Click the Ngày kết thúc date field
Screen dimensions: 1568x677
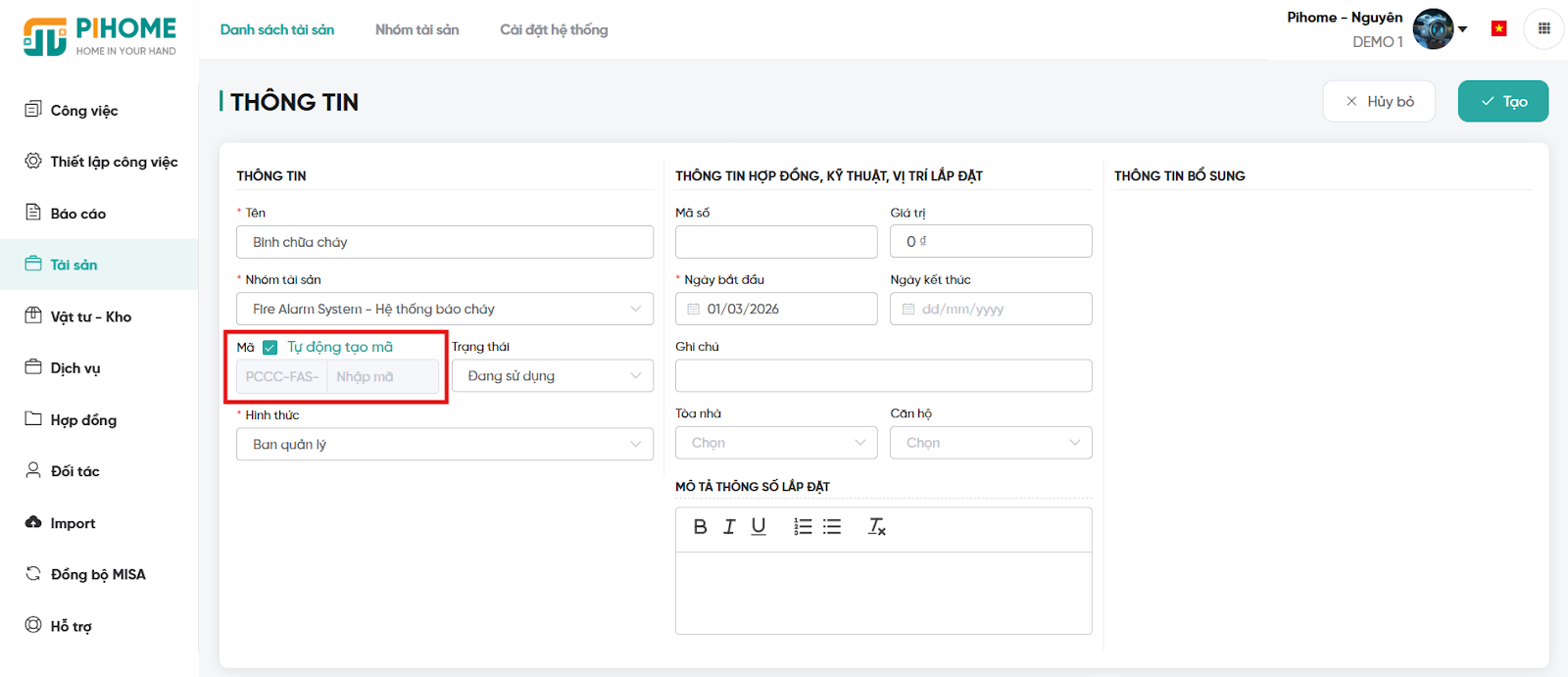[x=990, y=309]
